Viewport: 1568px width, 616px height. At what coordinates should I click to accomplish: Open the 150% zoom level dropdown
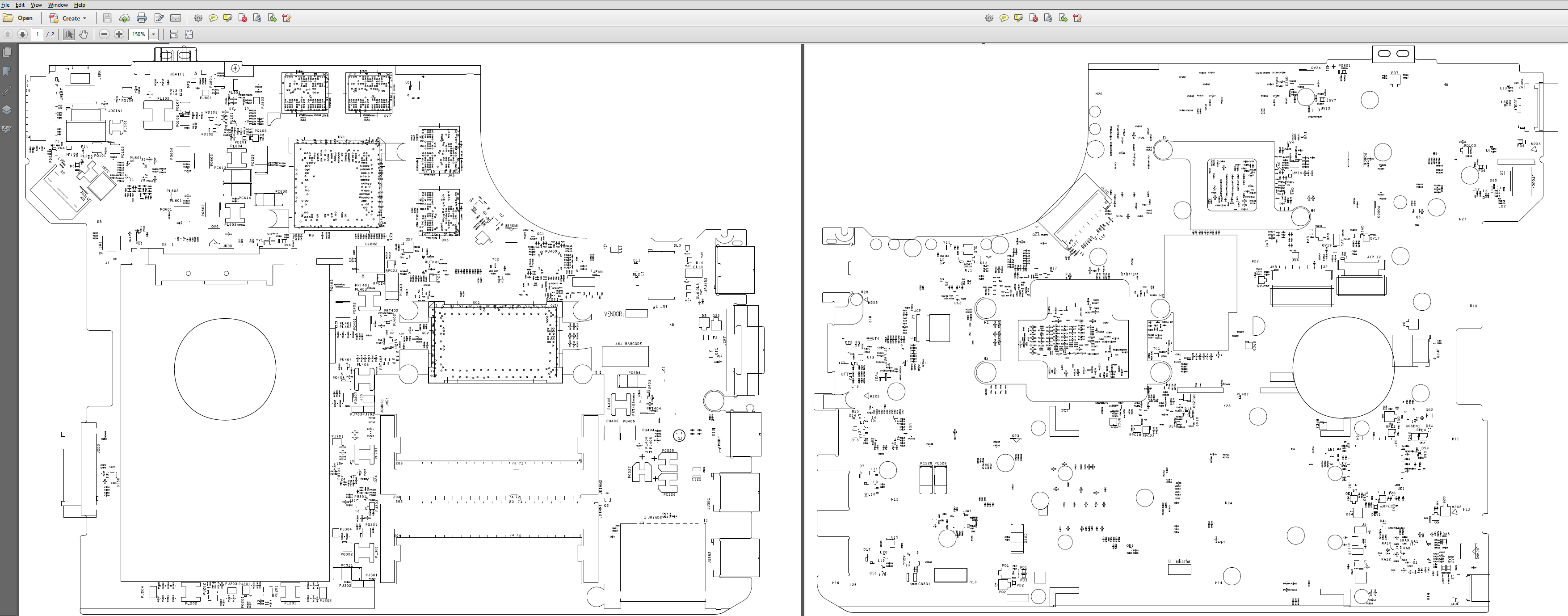point(154,35)
